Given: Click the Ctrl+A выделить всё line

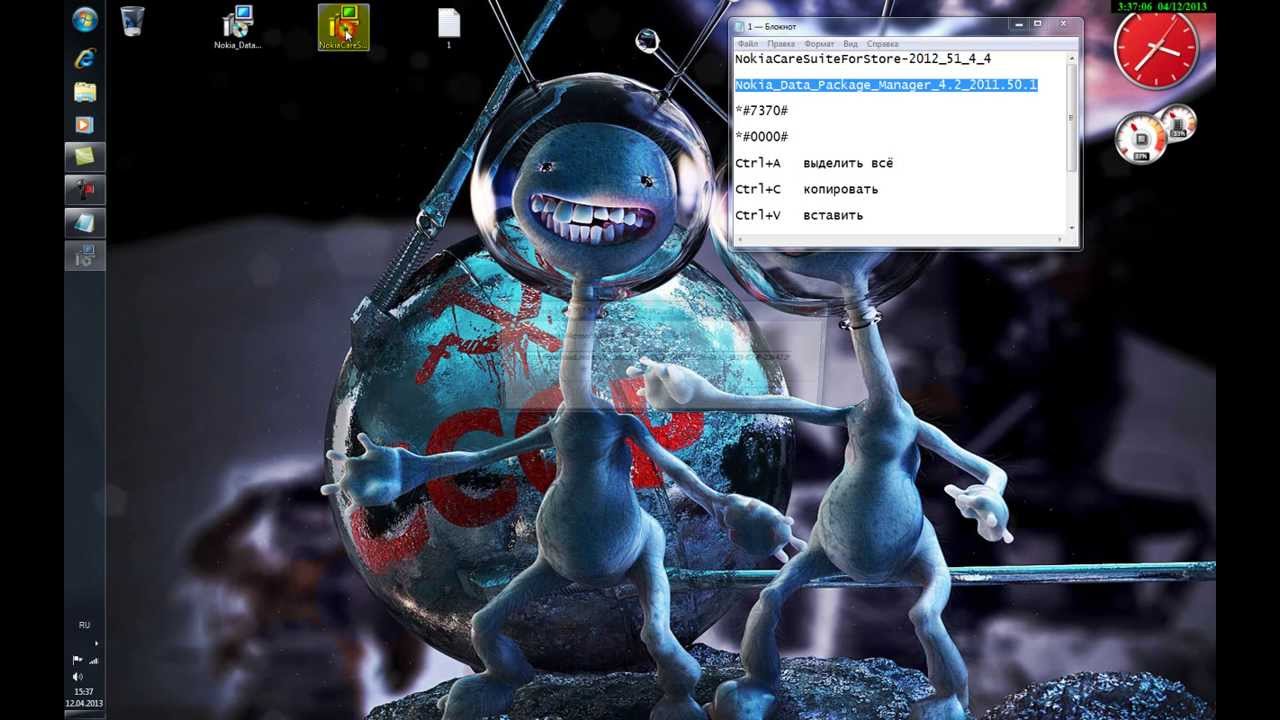Looking at the screenshot, I should pyautogui.click(x=814, y=163).
